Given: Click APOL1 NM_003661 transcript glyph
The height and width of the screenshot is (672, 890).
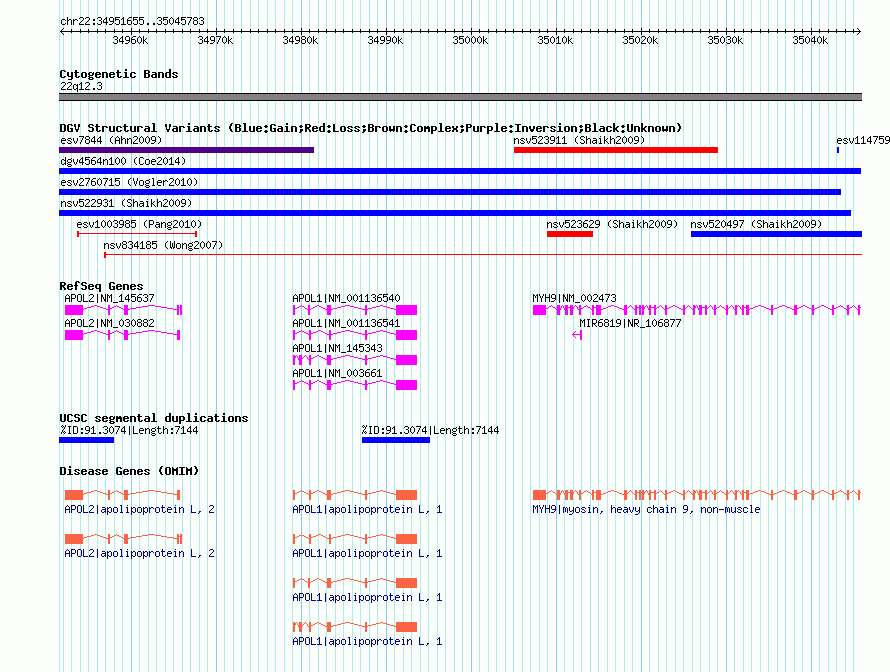Looking at the screenshot, I should point(355,385).
